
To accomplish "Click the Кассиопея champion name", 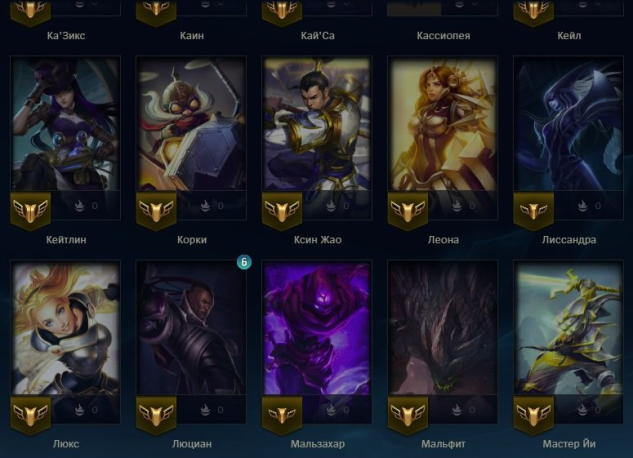I will [443, 36].
